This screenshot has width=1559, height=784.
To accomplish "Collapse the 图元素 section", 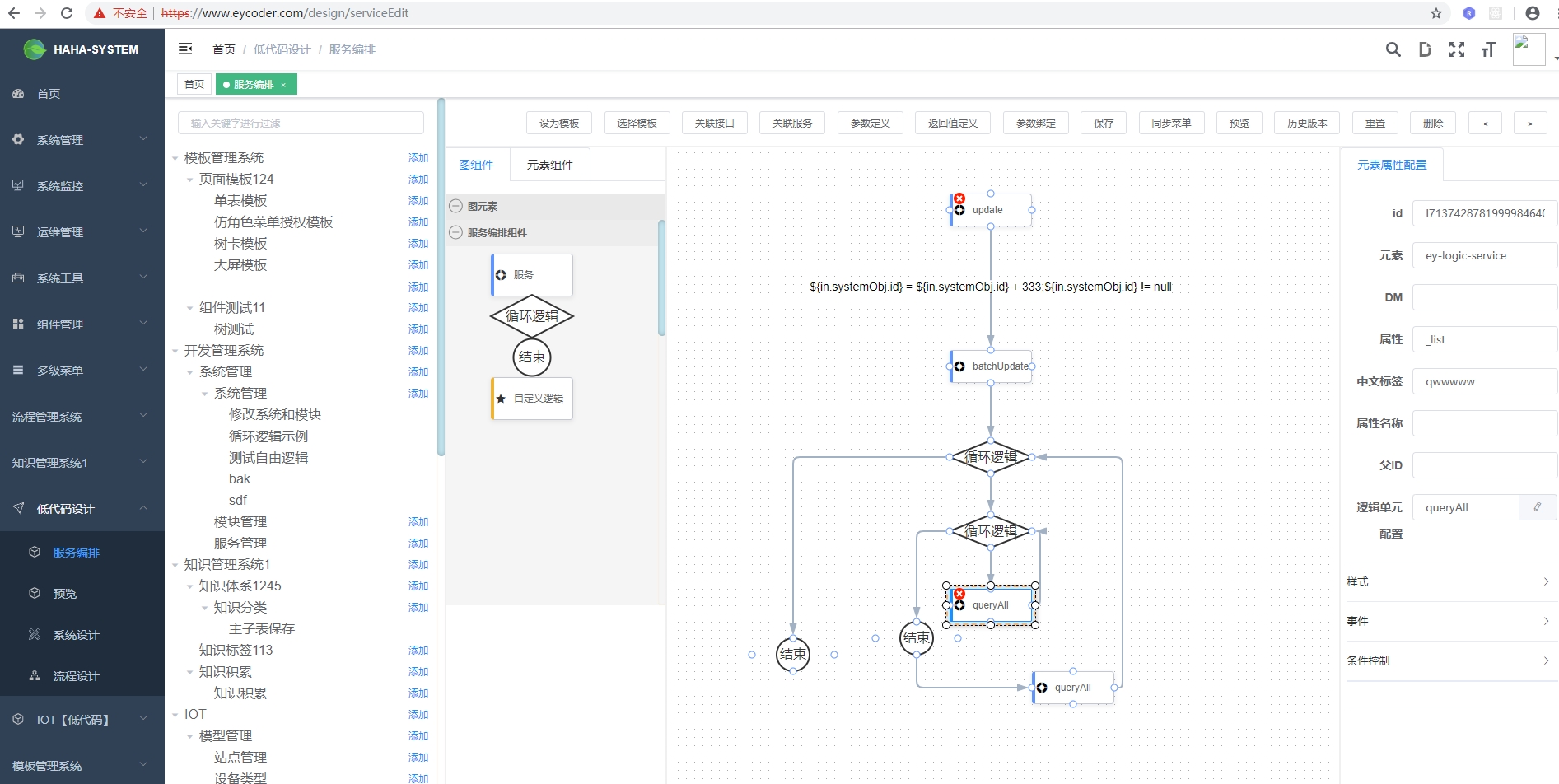I will 455,206.
